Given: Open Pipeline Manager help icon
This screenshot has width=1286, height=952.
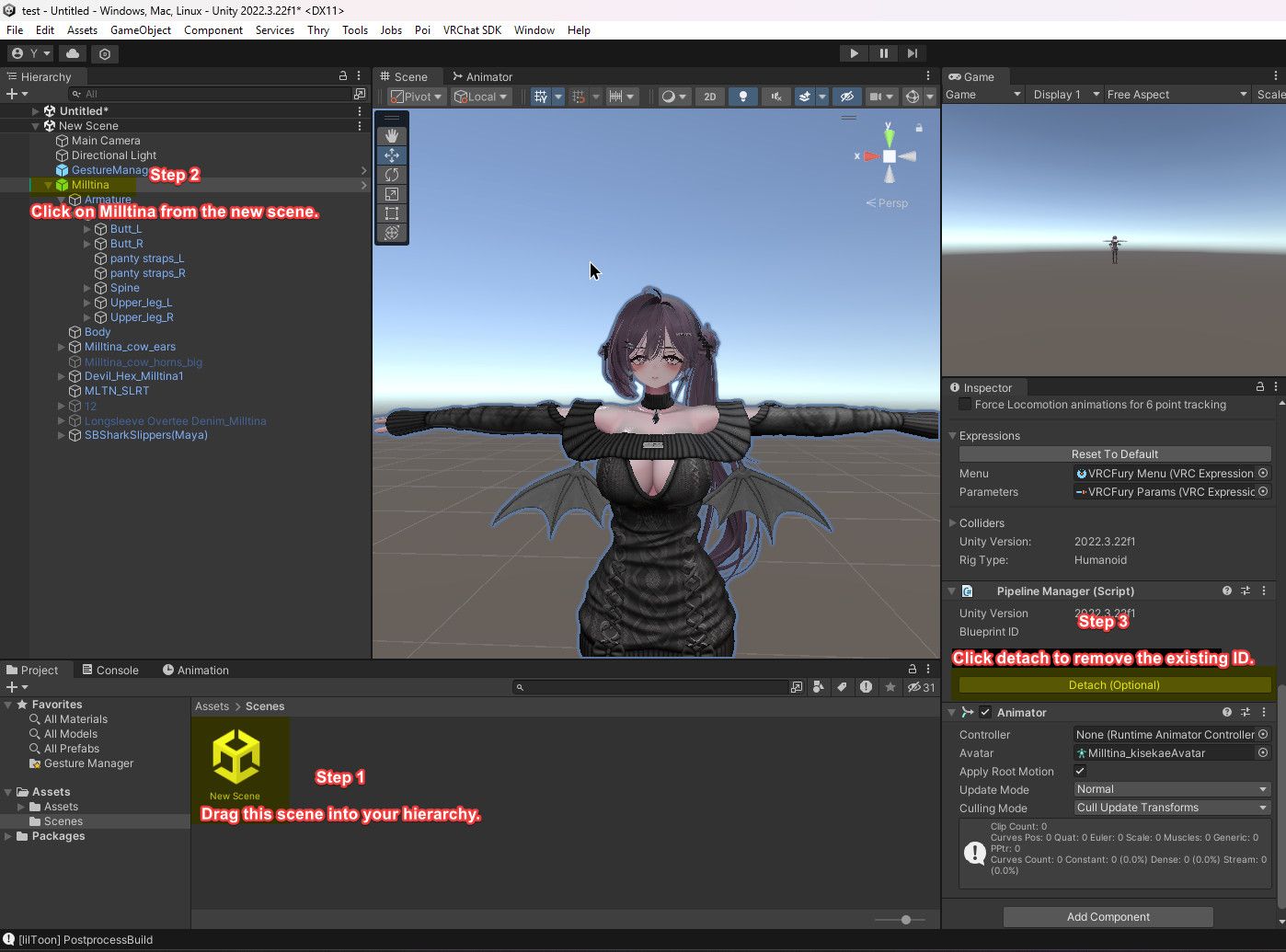Looking at the screenshot, I should point(1227,591).
